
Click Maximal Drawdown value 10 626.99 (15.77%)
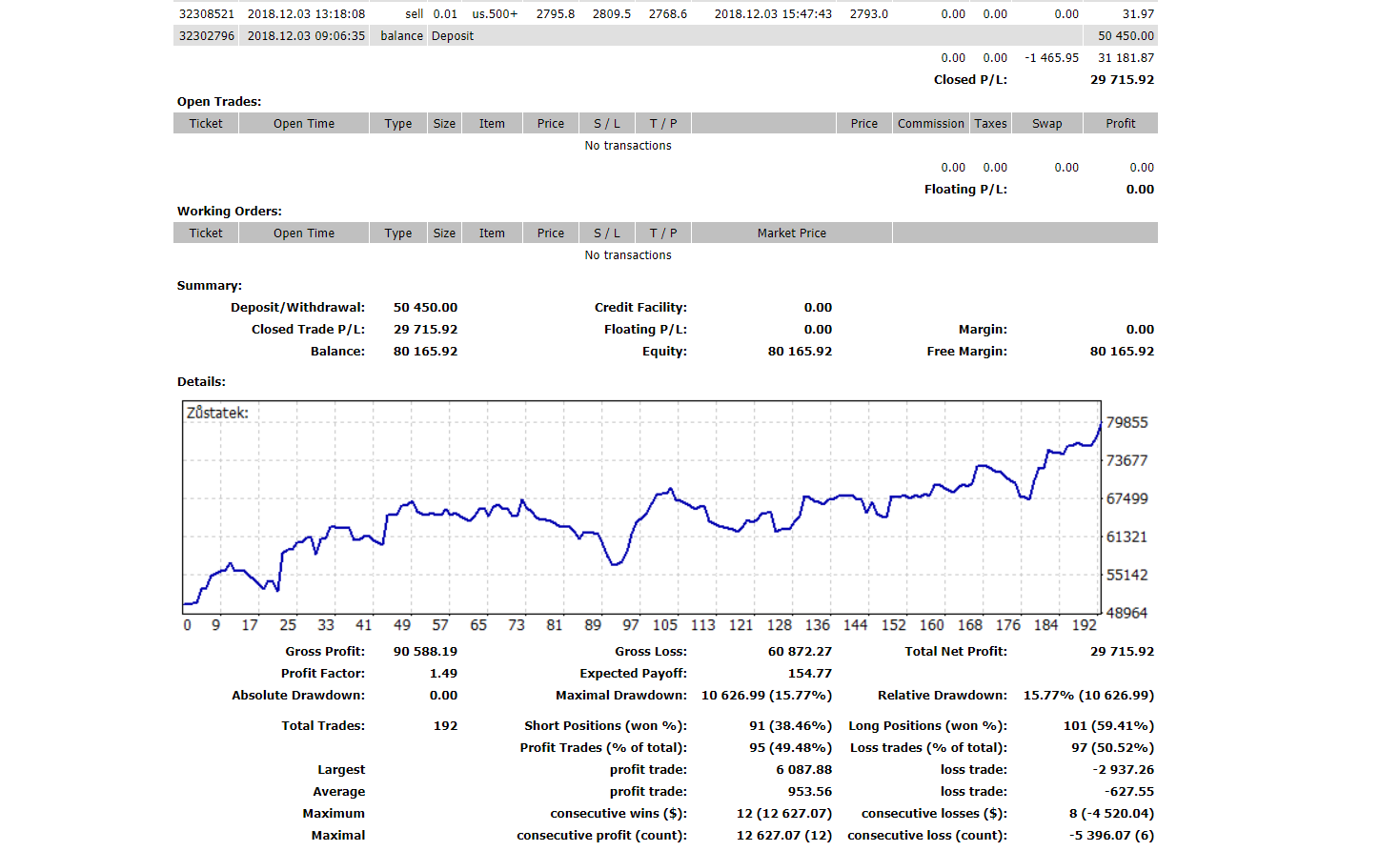click(766, 696)
